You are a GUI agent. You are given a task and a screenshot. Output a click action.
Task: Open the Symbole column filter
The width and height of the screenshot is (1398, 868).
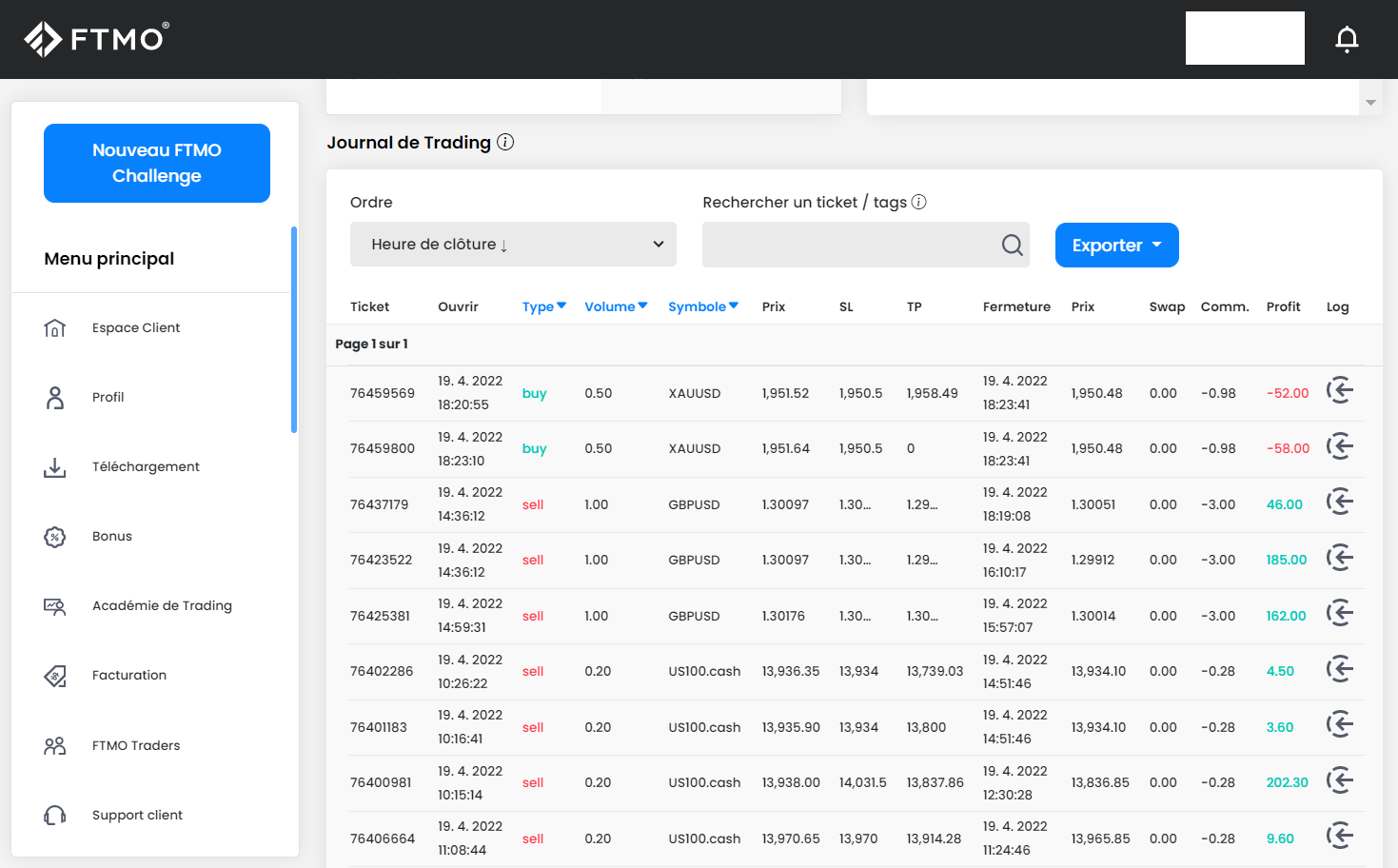(703, 306)
